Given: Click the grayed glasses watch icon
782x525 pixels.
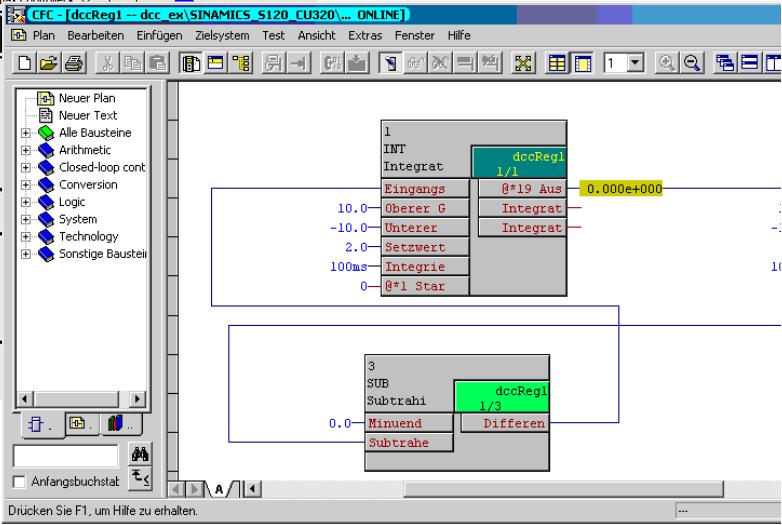Looking at the screenshot, I should (x=415, y=63).
